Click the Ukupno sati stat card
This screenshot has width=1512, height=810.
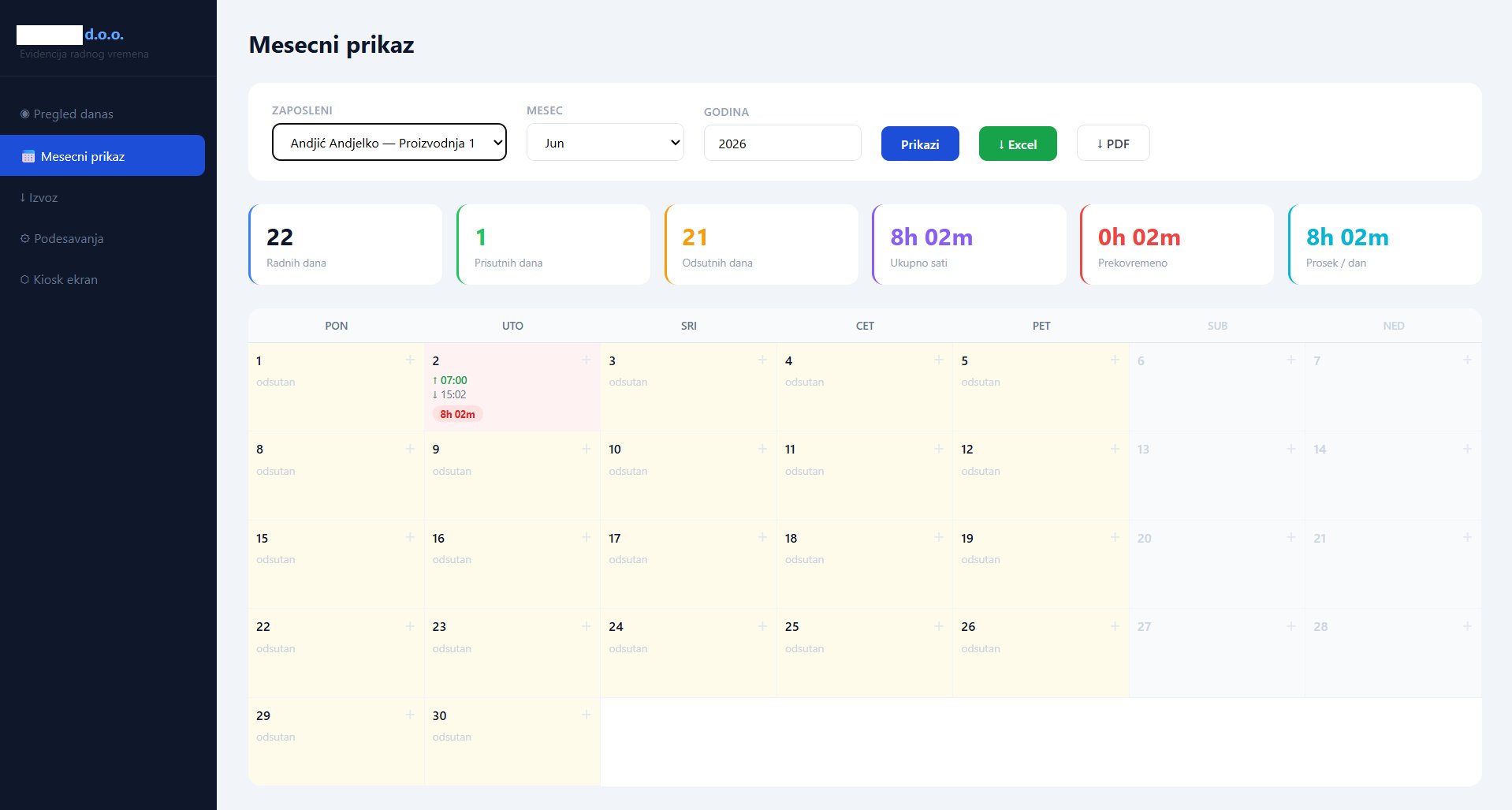pyautogui.click(x=969, y=244)
